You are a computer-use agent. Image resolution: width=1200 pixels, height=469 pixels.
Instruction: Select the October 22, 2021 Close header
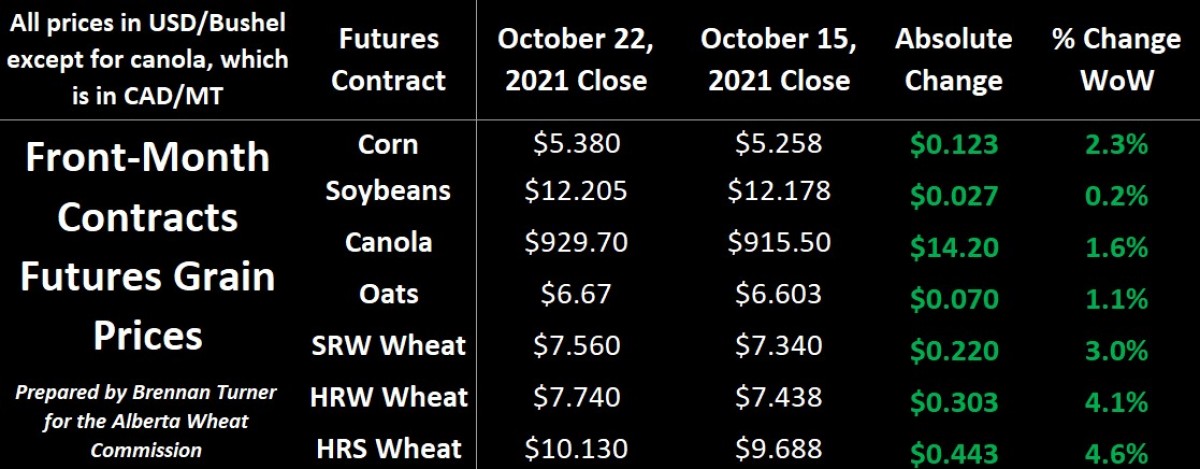tap(576, 59)
